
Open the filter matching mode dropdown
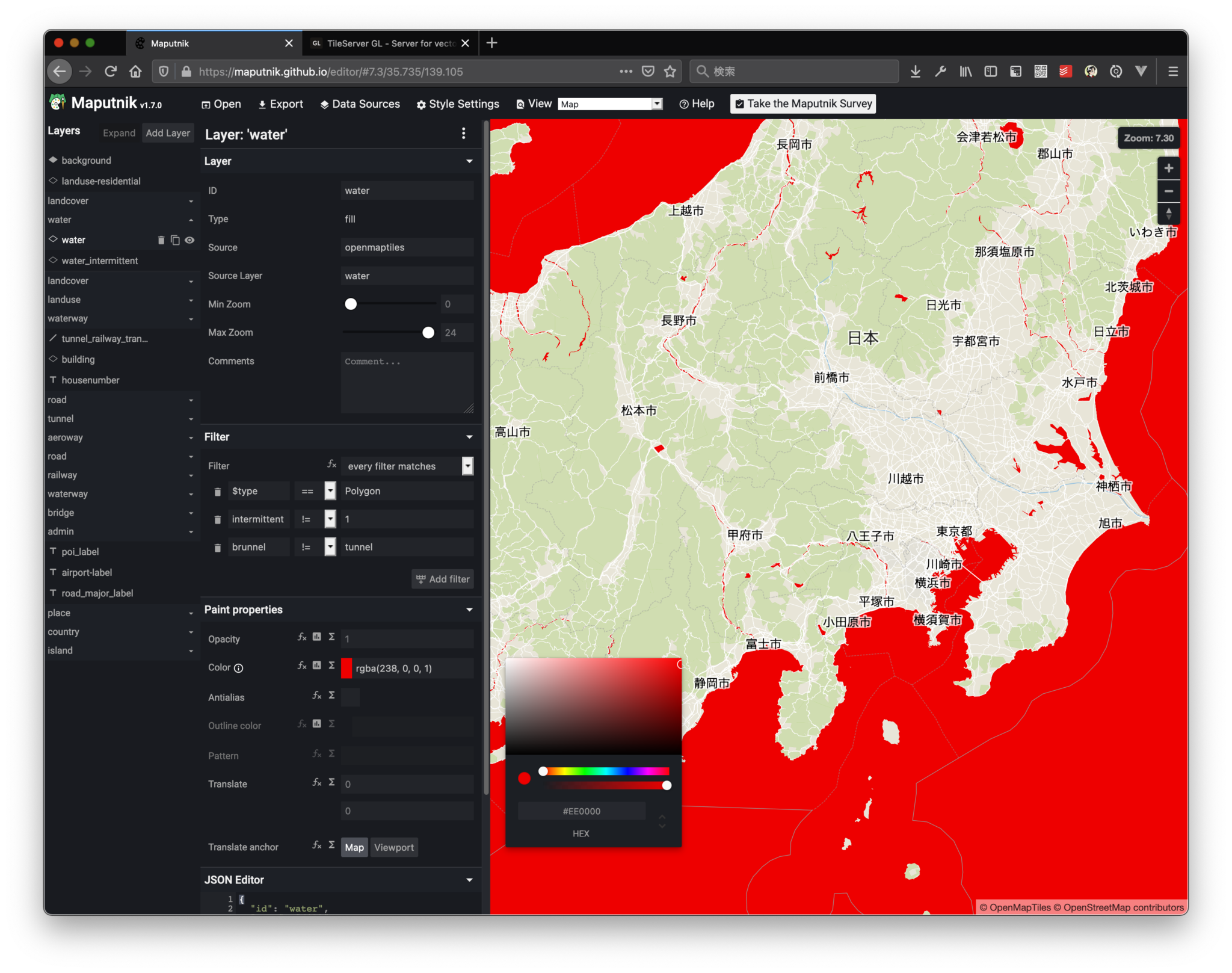tap(467, 466)
